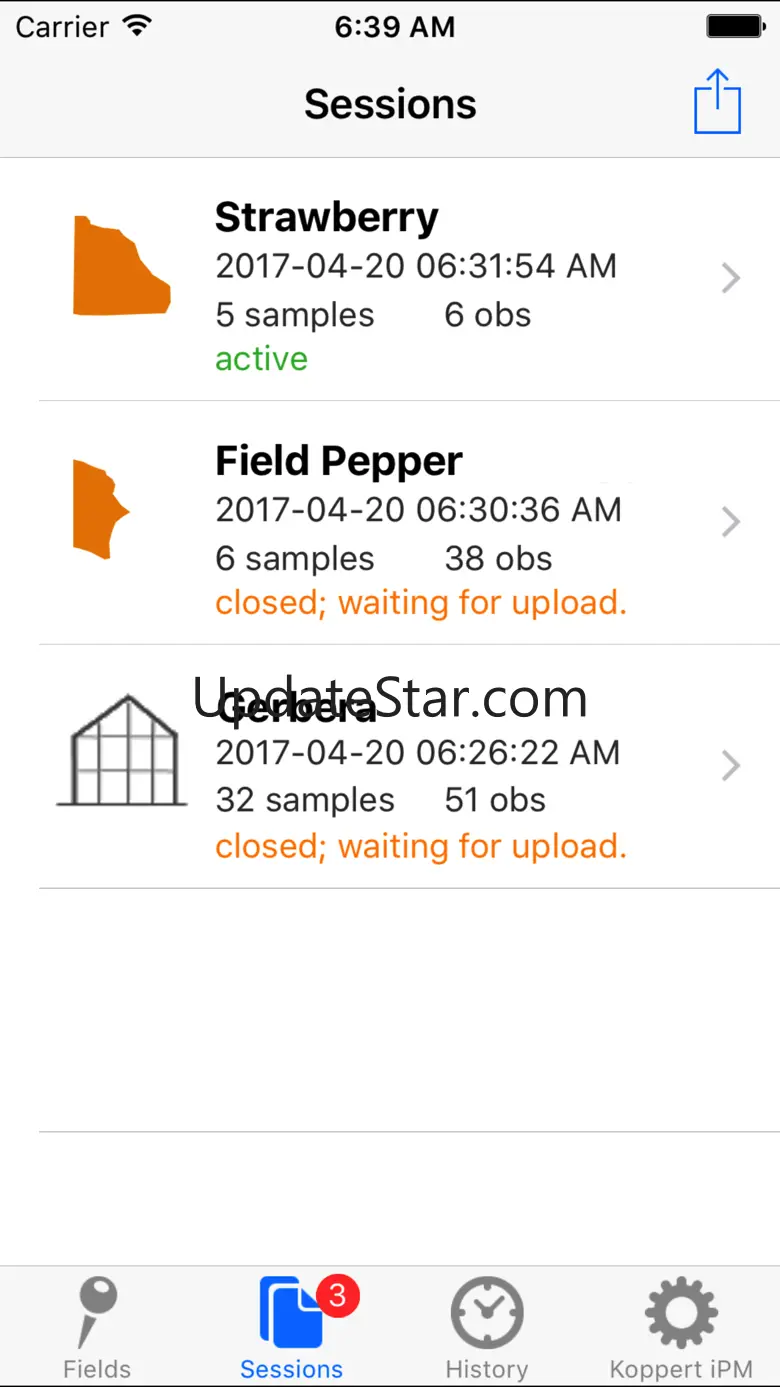
Task: Click Gerbera waiting for upload status
Action: [x=421, y=847]
